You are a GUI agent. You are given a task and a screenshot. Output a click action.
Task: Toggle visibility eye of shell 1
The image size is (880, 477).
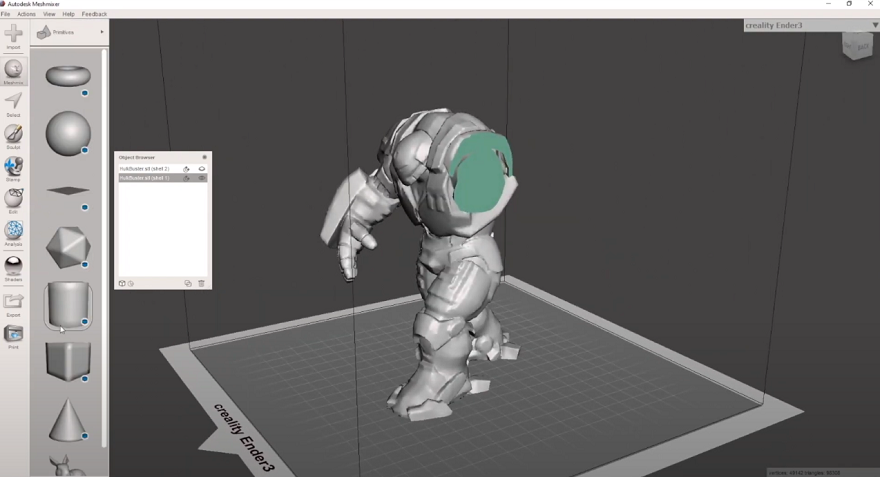click(x=201, y=178)
